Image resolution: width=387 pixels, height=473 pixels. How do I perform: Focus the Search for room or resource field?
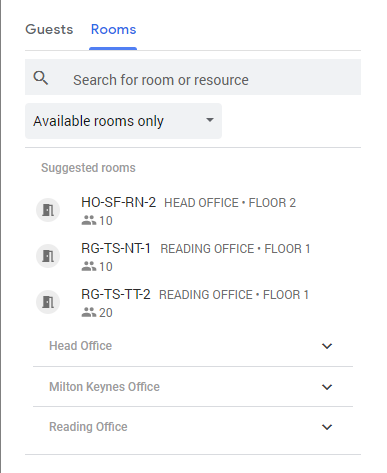pos(193,77)
